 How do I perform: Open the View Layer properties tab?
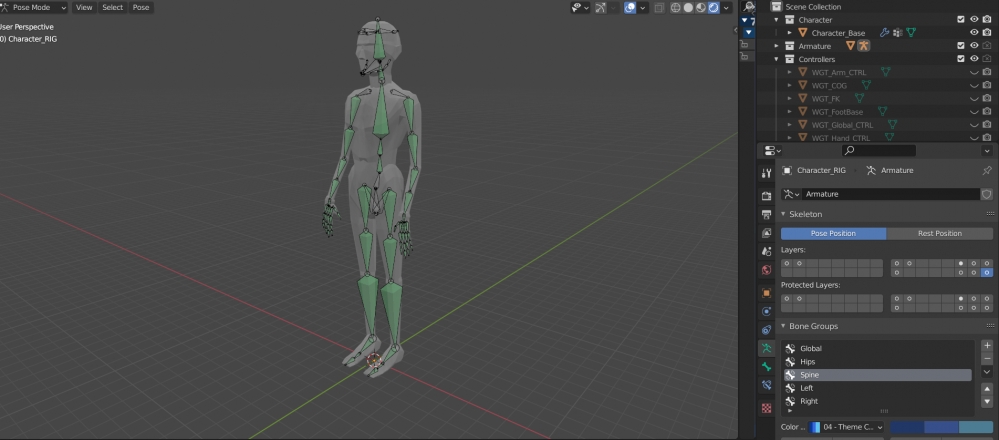coord(766,233)
